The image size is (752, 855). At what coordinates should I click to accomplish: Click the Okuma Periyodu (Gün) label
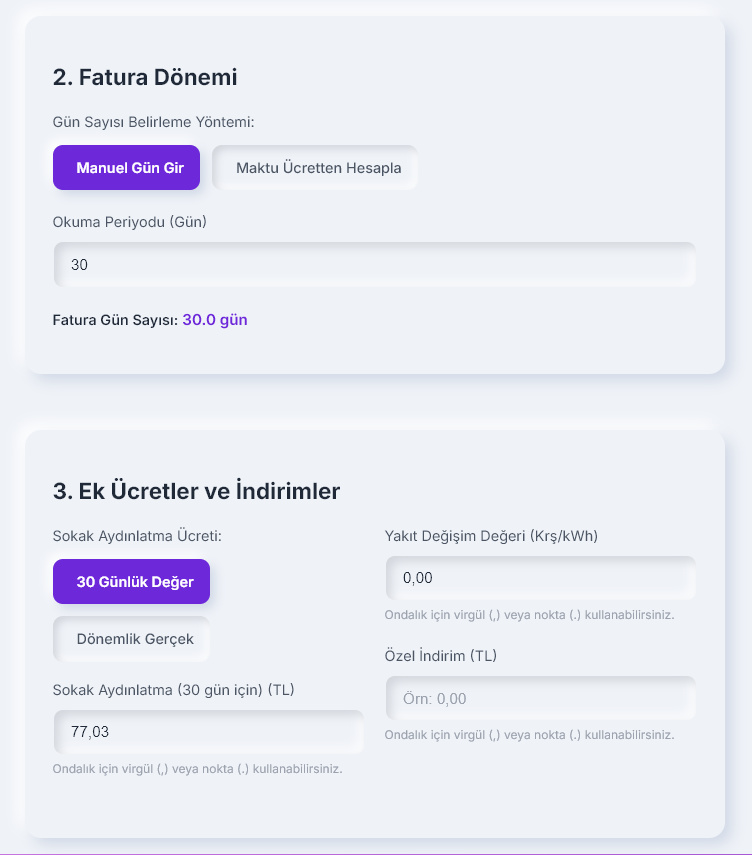[x=130, y=222]
